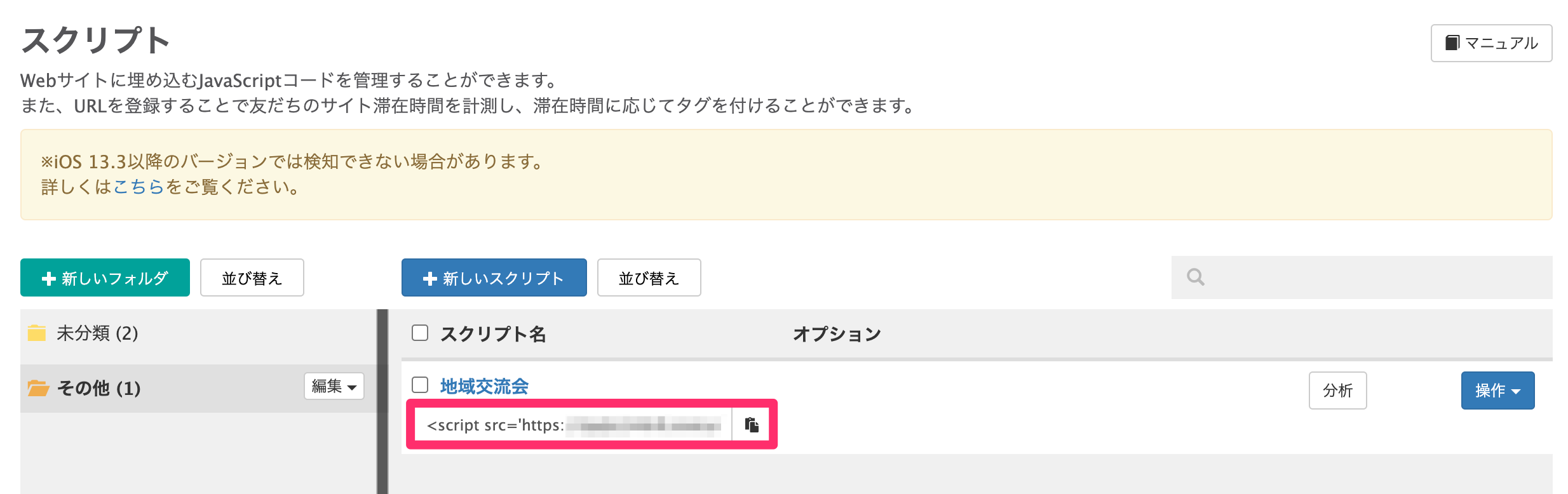Click the 未分類 folder icon
Screen dimensions: 1568x494
tap(37, 333)
